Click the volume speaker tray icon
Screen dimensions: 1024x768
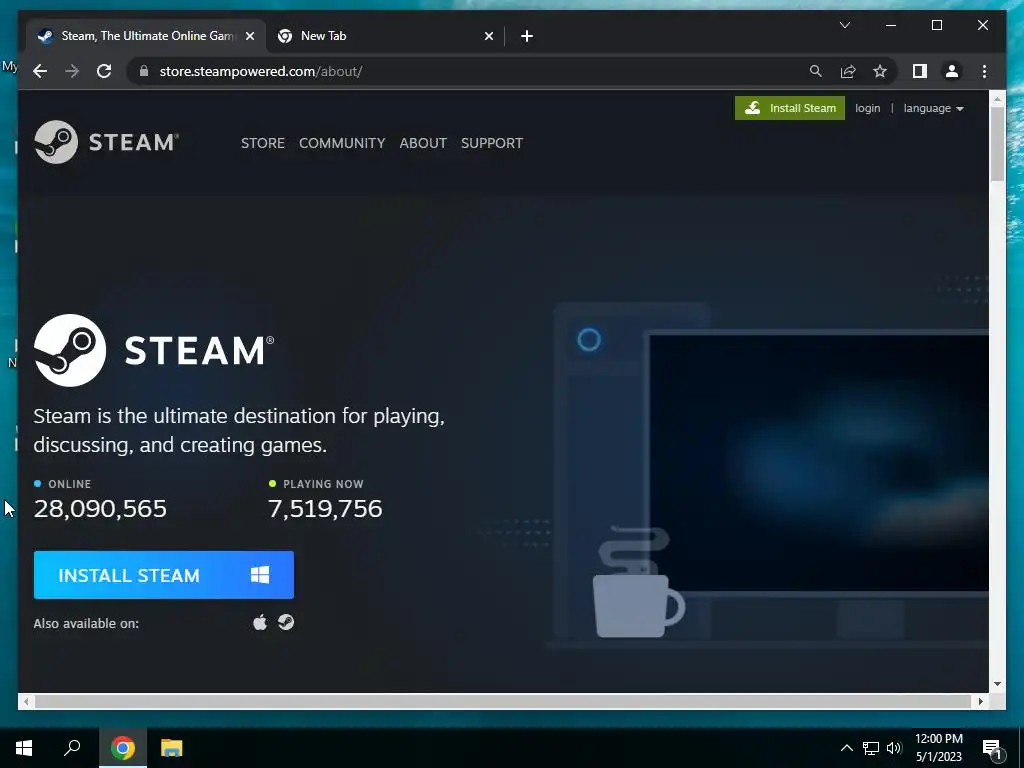(x=894, y=748)
